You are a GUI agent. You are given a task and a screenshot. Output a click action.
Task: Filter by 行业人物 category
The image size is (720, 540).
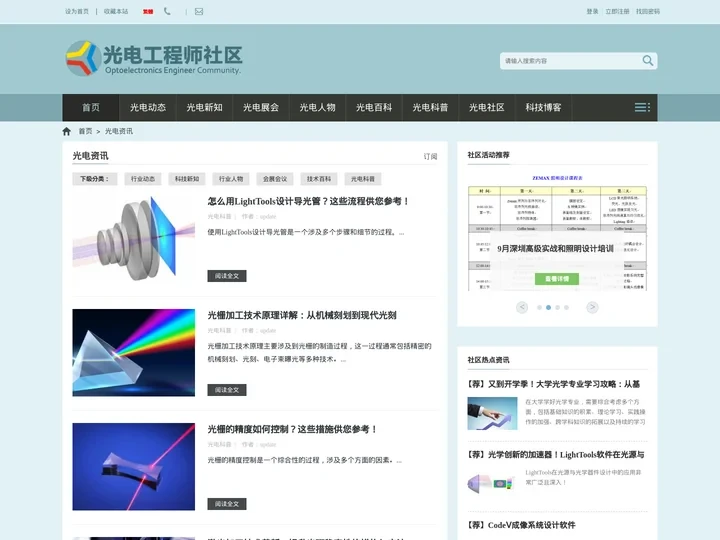[x=231, y=179]
